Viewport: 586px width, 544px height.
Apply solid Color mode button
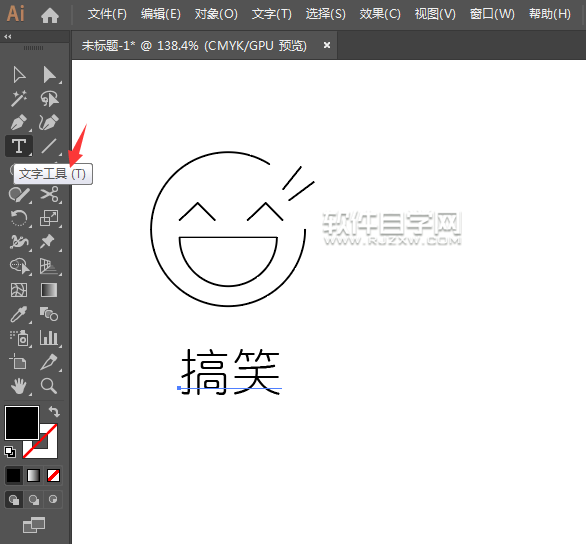coord(13,476)
